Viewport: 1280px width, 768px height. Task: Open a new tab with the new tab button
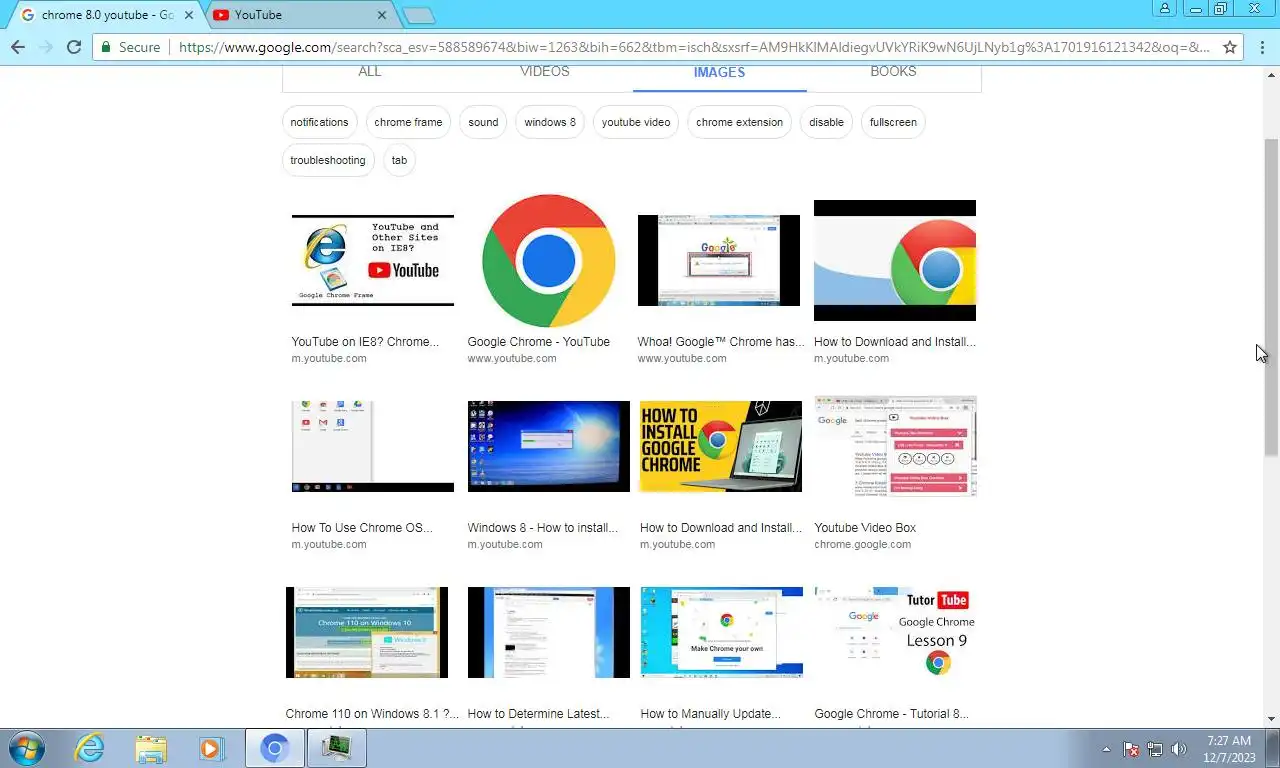418,15
